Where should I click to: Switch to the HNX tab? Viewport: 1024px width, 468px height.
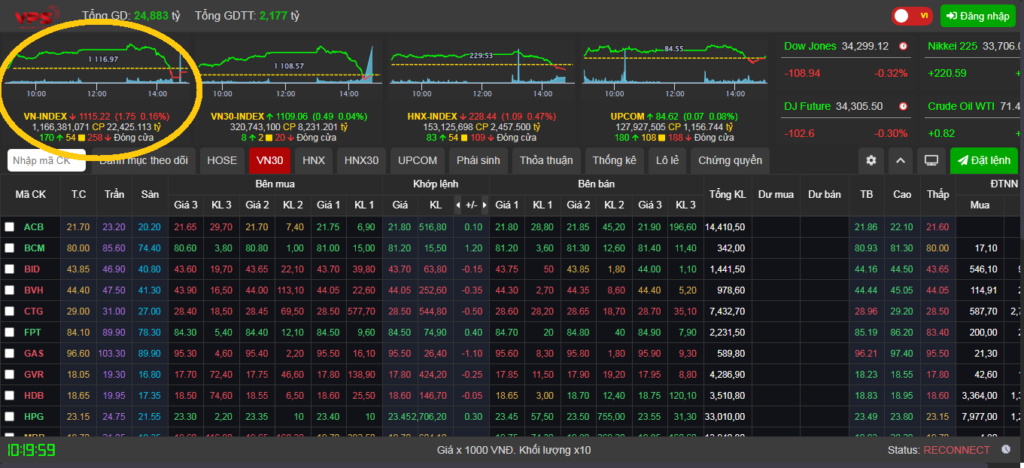click(x=313, y=160)
